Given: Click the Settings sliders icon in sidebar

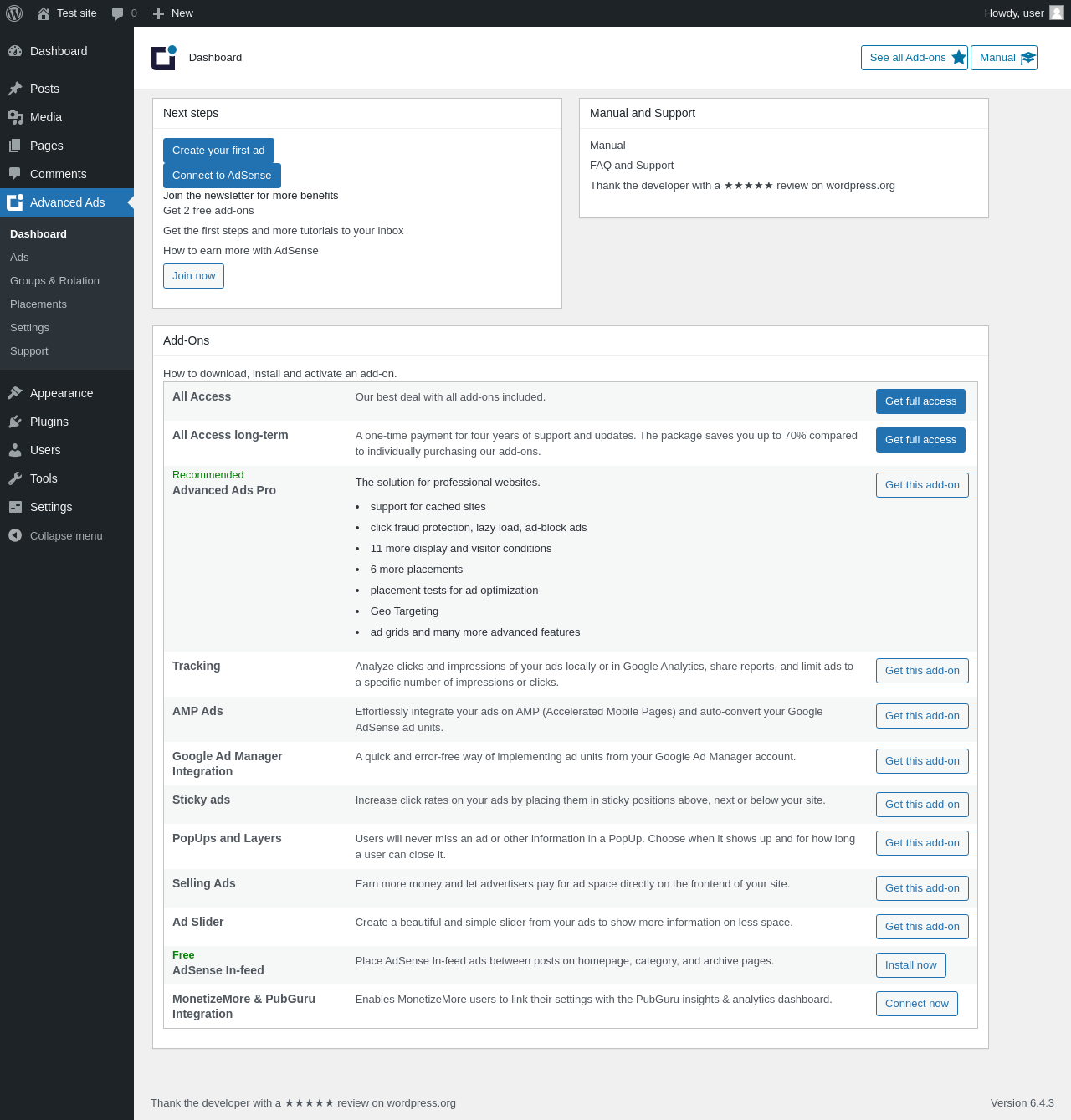Looking at the screenshot, I should 15,507.
